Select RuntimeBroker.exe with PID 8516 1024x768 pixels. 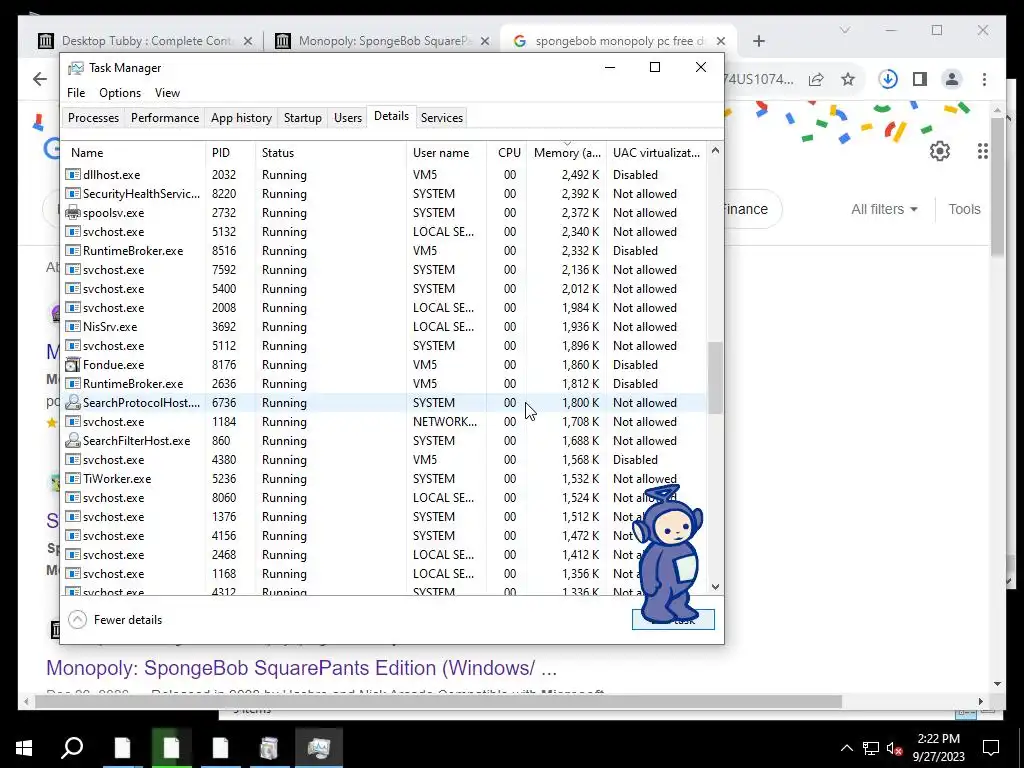pyautogui.click(x=384, y=251)
